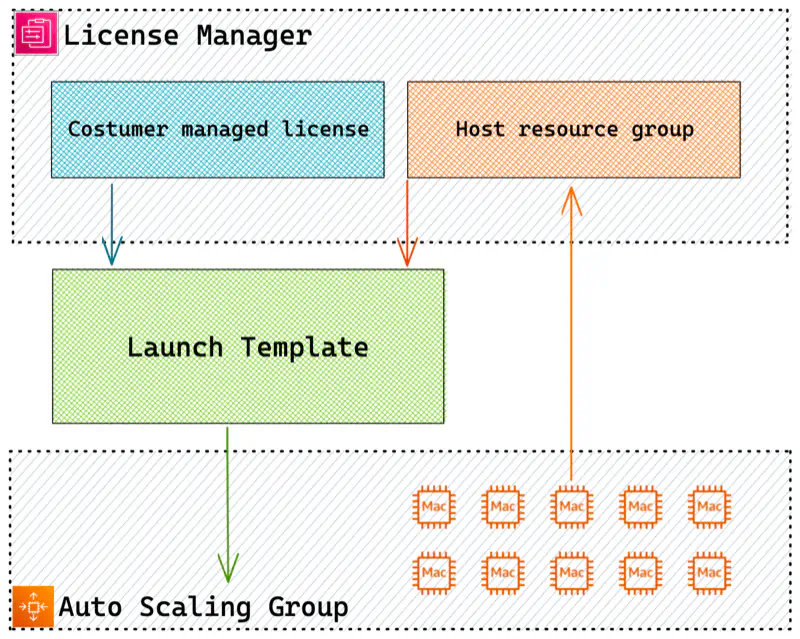Select the last Mac chip in top row

(709, 507)
